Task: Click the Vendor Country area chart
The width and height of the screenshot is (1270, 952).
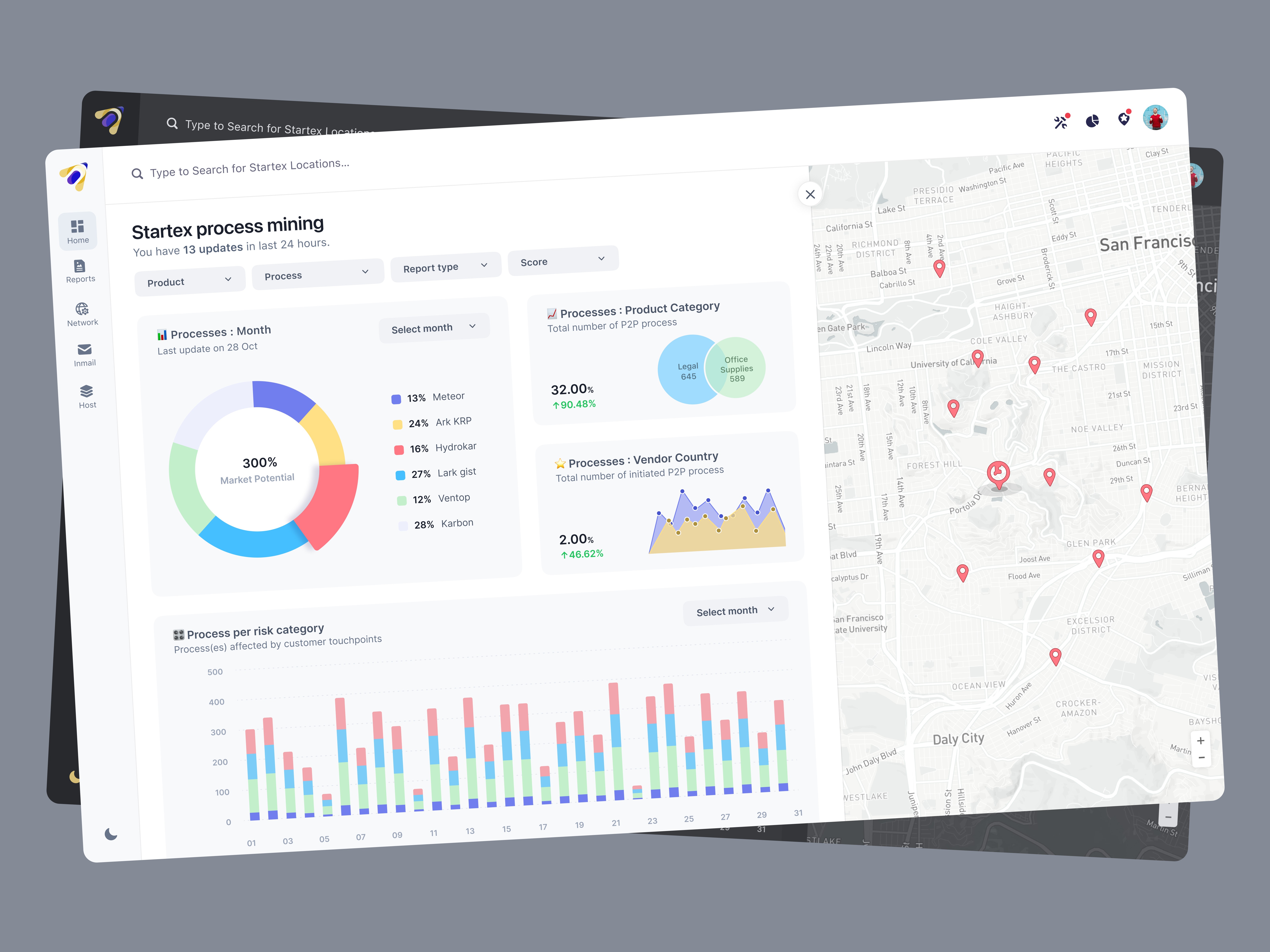Action: tap(717, 521)
